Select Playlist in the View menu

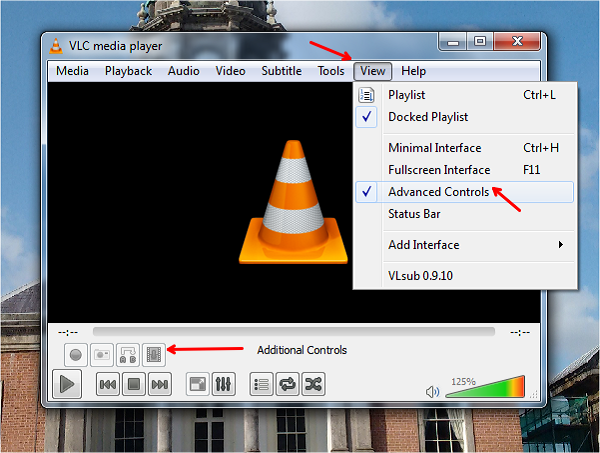tap(465, 95)
